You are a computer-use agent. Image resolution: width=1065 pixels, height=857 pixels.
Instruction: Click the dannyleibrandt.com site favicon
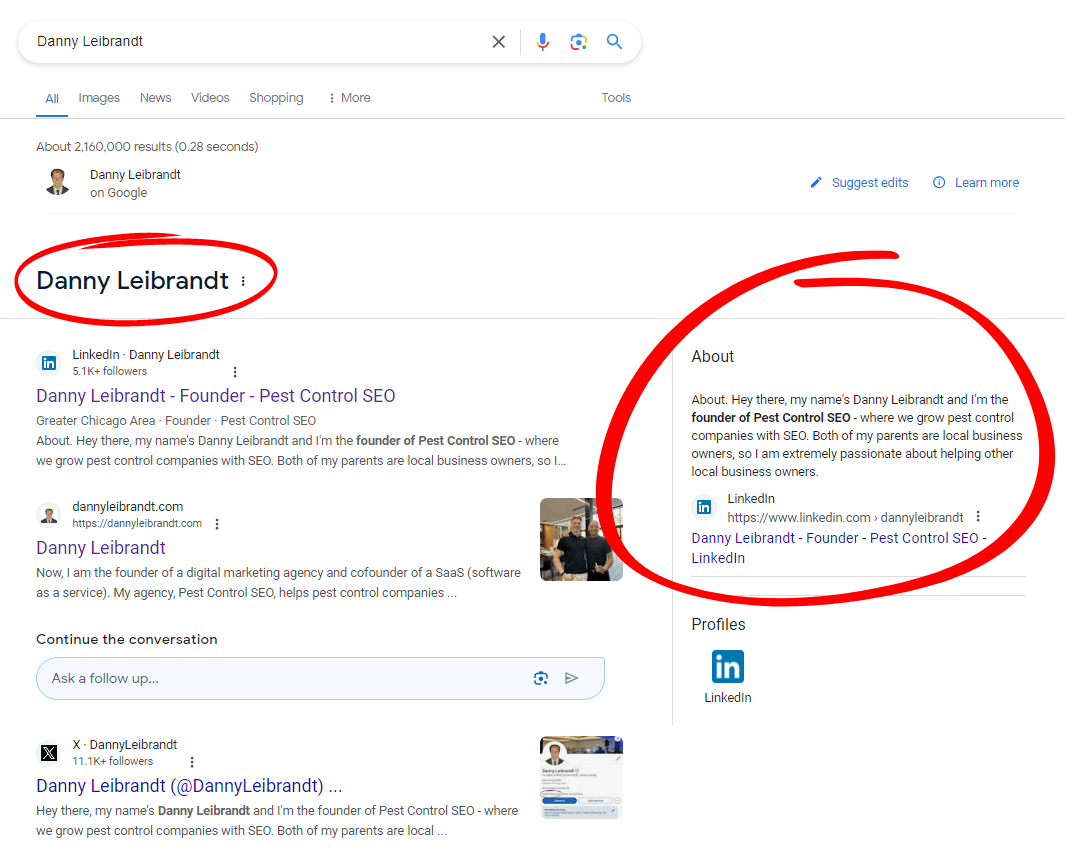pyautogui.click(x=49, y=515)
